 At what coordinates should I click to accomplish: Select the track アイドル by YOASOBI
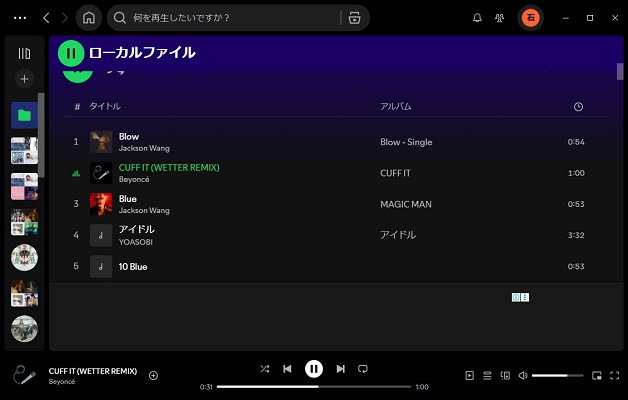tap(336, 235)
